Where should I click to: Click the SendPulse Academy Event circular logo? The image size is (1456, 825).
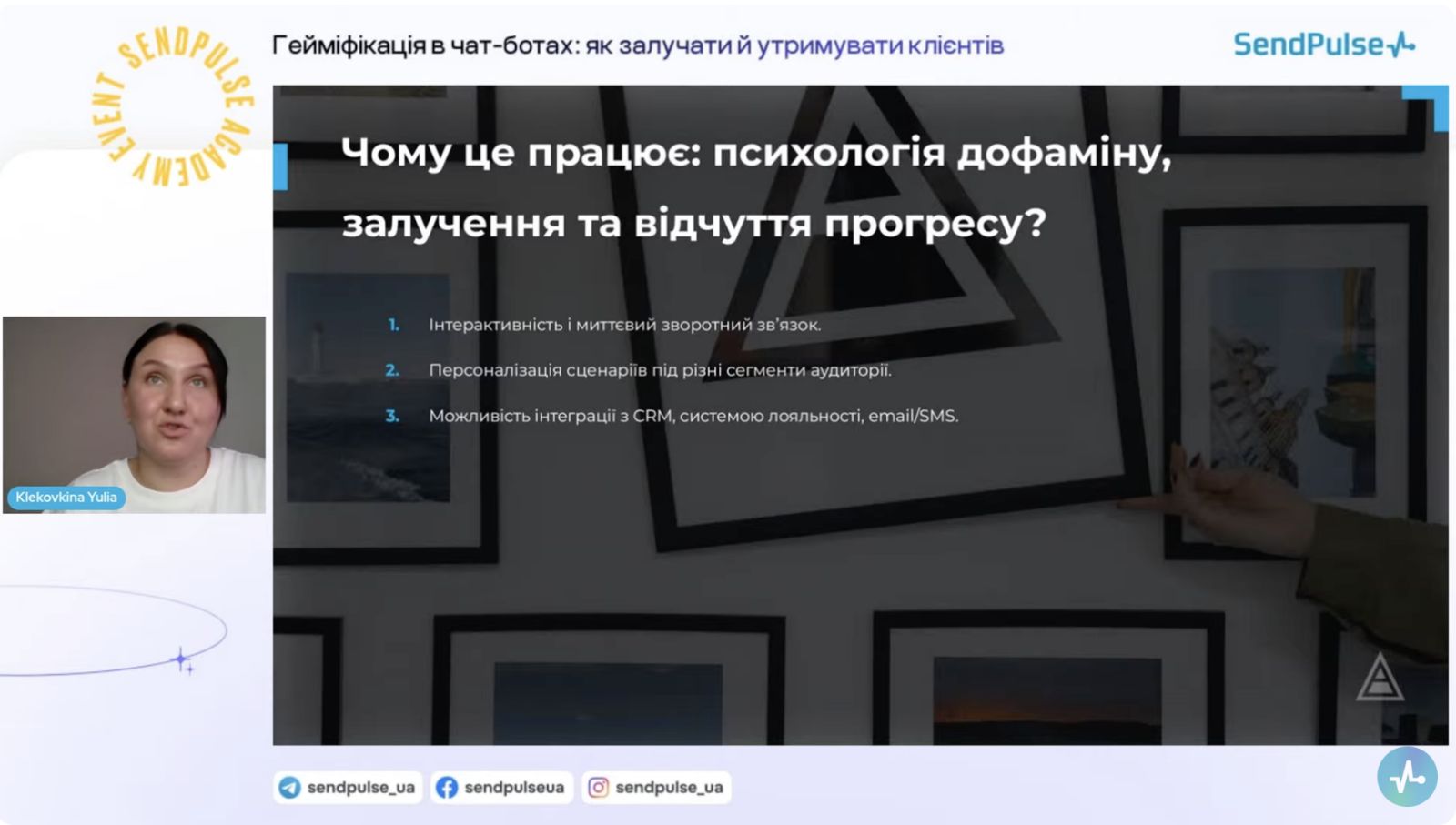[174, 107]
